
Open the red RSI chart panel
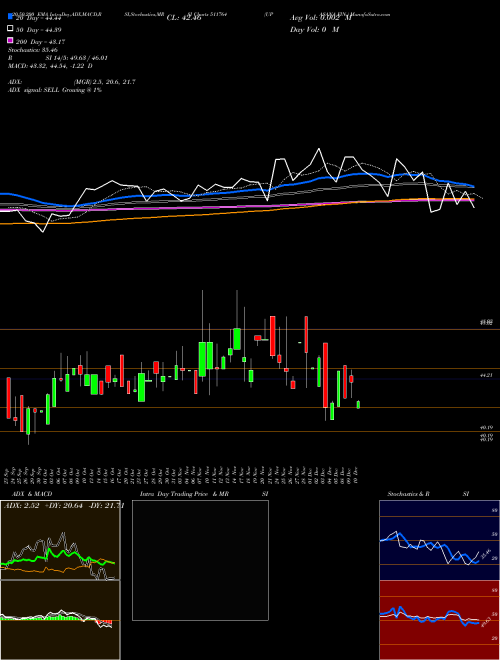(439, 620)
